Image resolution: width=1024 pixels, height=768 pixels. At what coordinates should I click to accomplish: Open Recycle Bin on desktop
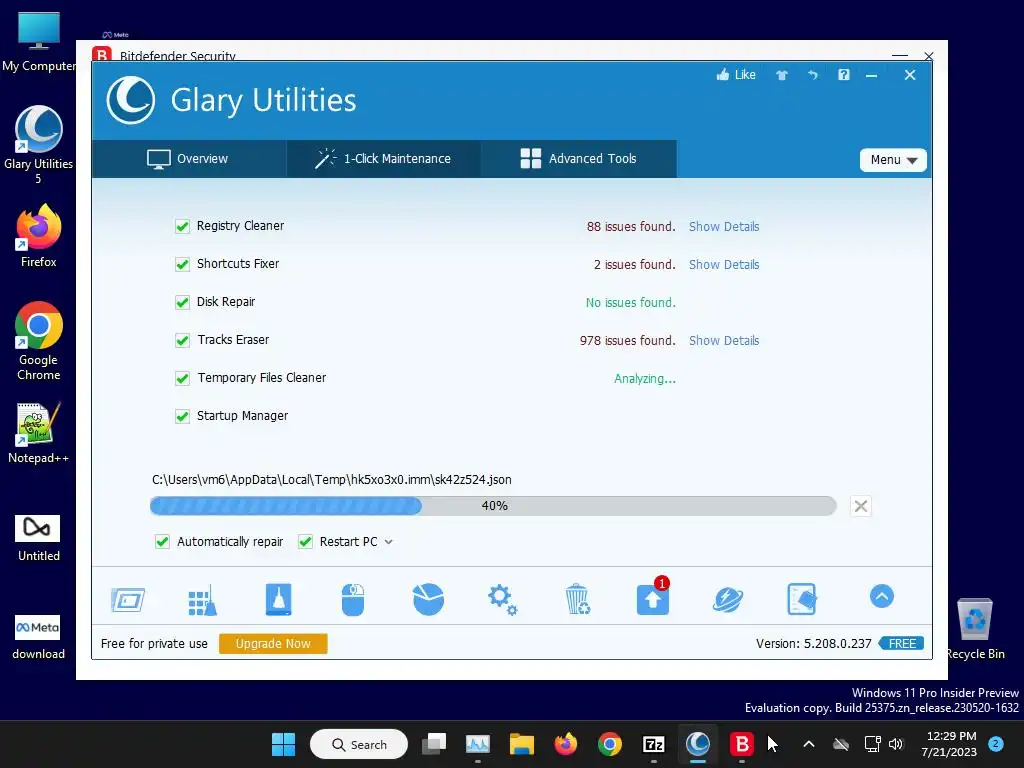tap(975, 629)
